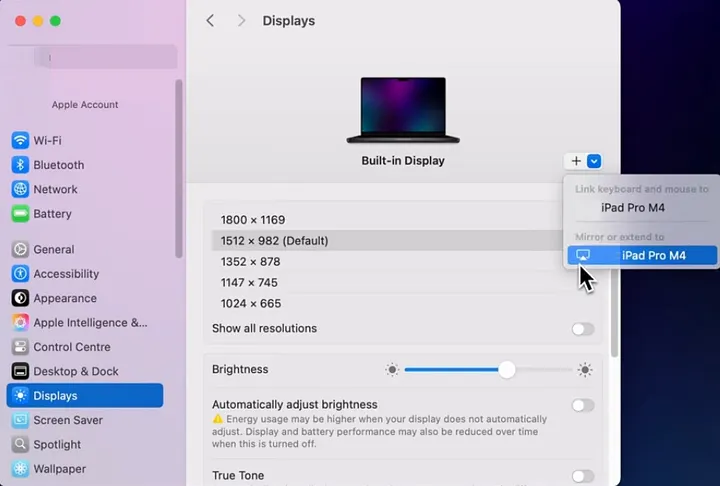Click the Built-in Display laptop thumbnail
The width and height of the screenshot is (720, 486).
(403, 110)
